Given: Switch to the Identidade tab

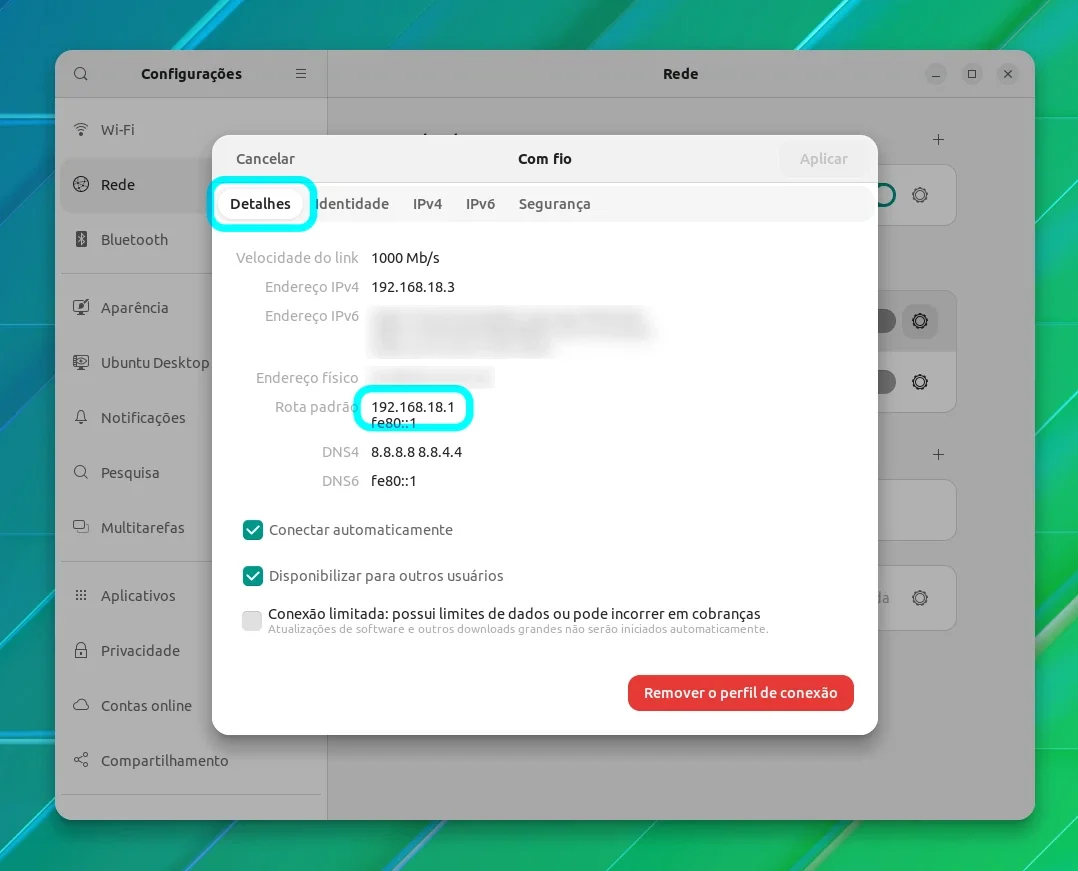Looking at the screenshot, I should coord(352,204).
